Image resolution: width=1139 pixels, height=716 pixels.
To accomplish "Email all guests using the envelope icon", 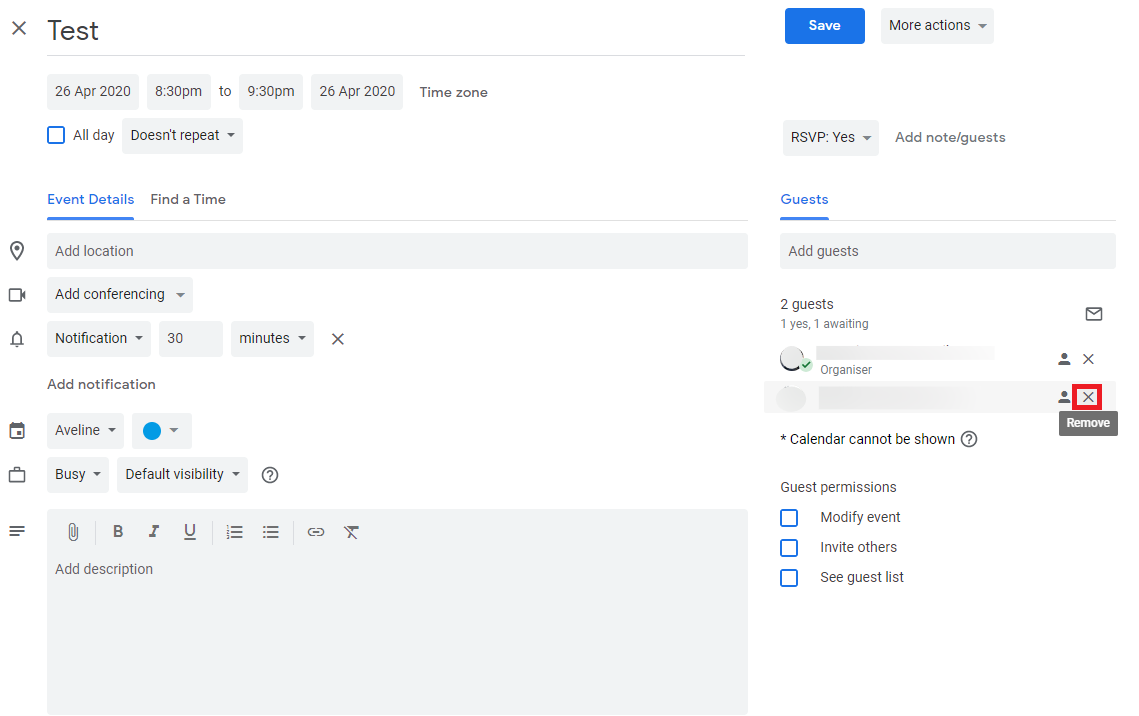I will pos(1093,313).
